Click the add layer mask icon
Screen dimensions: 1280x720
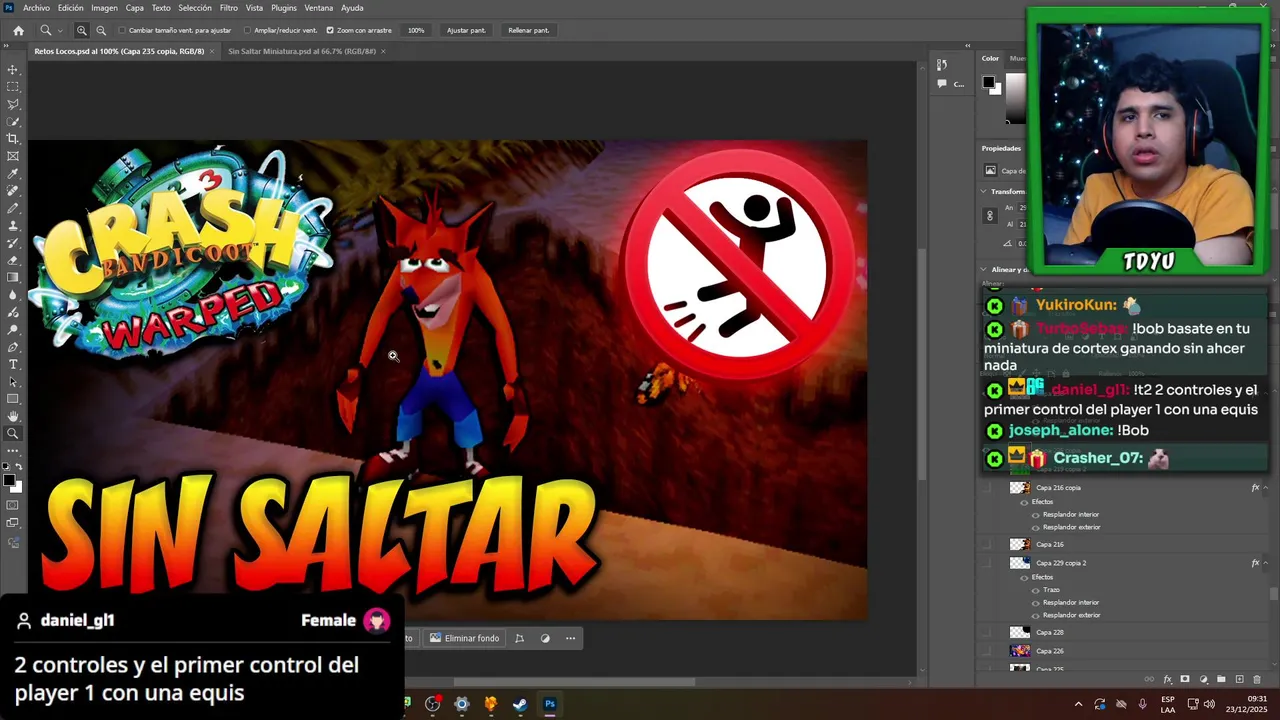pos(1185,680)
